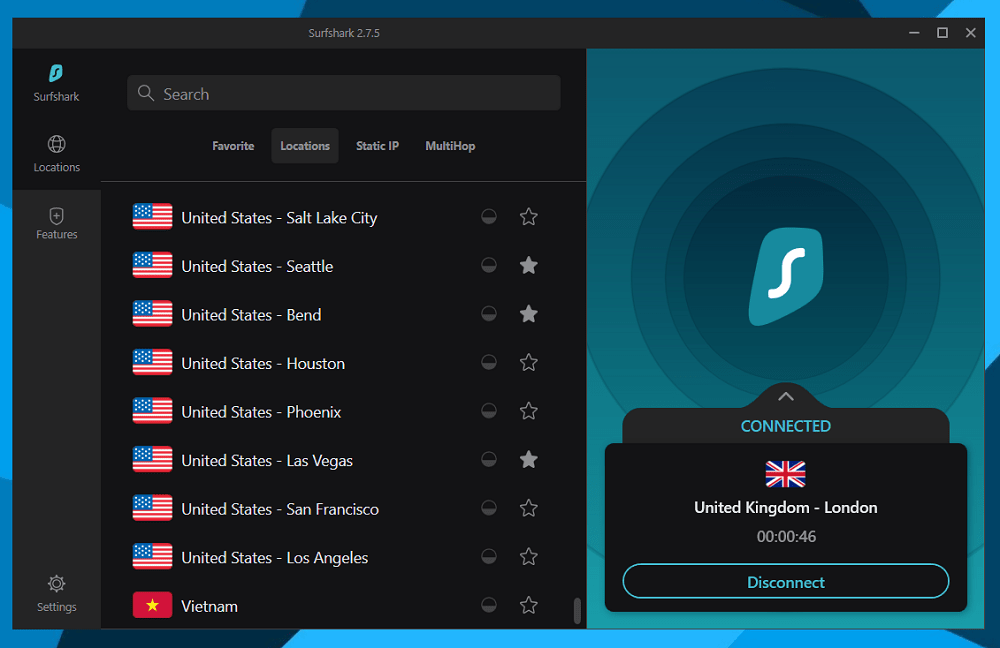Favorite the Salt Lake City server star
Viewport: 1000px width, 648px height.
pyautogui.click(x=529, y=217)
